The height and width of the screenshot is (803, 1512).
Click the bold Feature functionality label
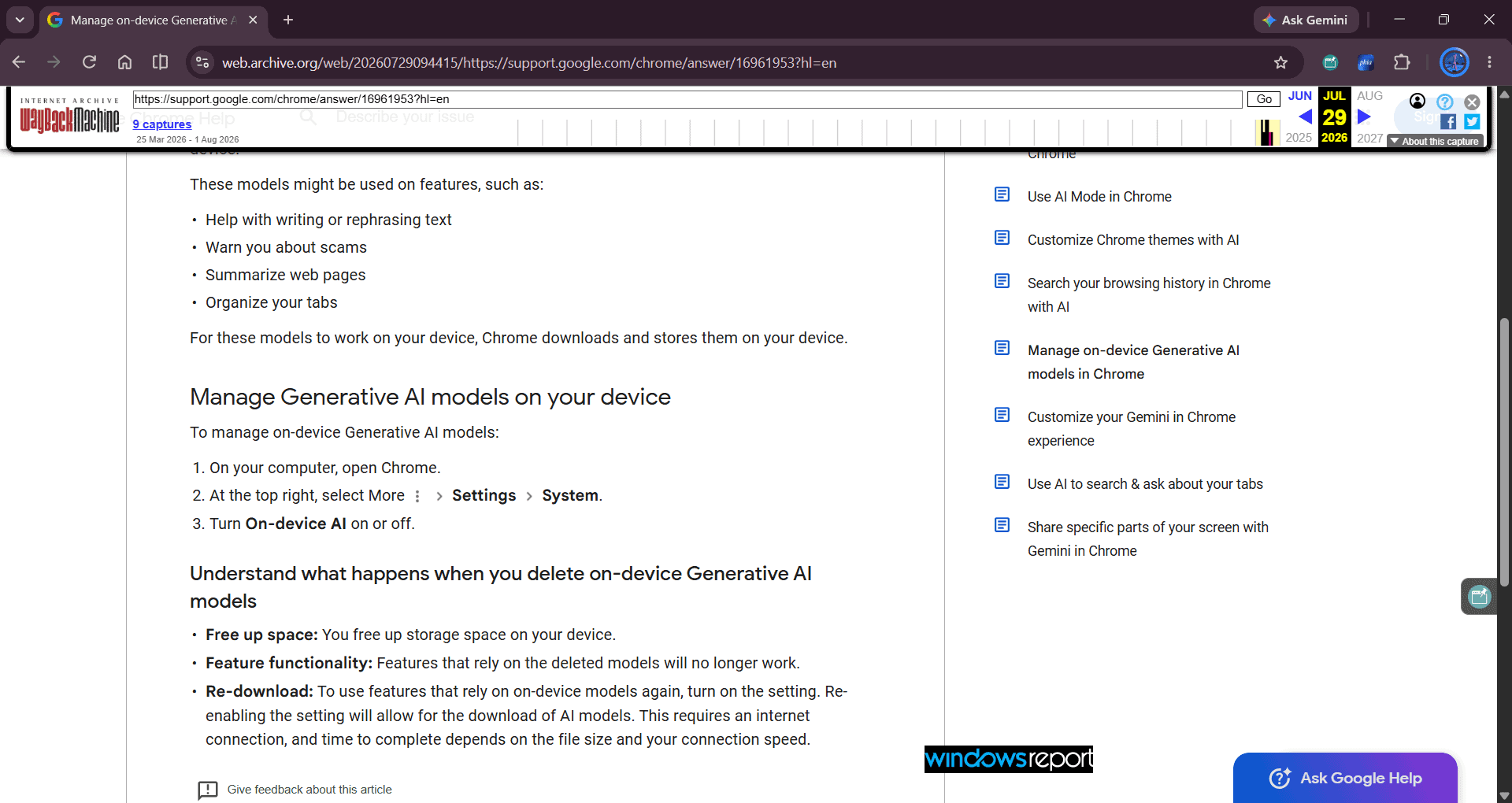(289, 663)
